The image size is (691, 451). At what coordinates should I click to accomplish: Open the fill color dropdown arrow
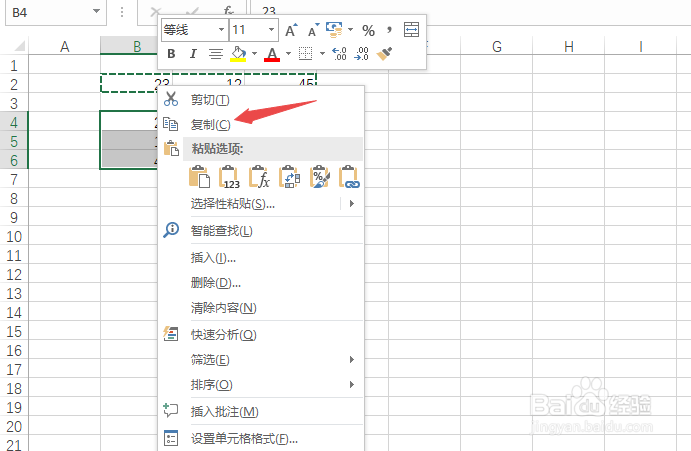coord(254,54)
